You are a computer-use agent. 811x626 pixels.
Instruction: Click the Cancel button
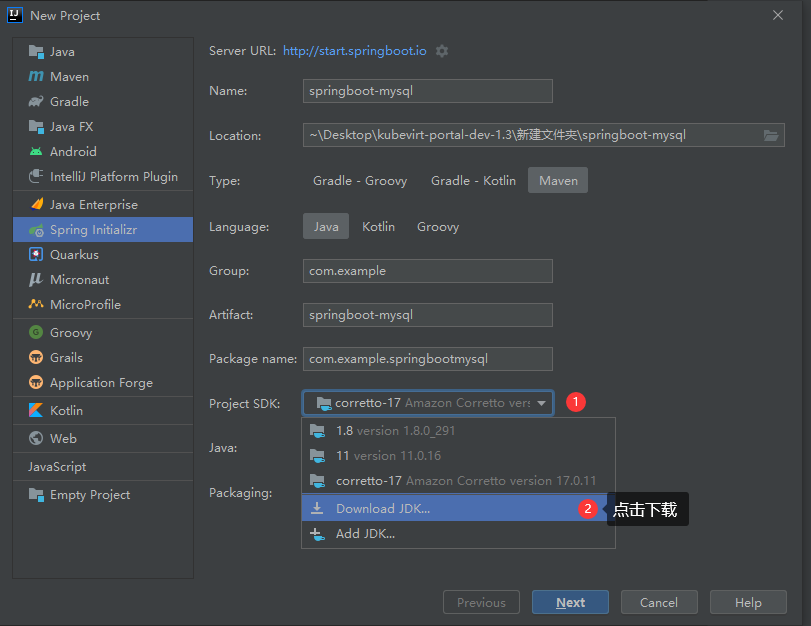659,602
